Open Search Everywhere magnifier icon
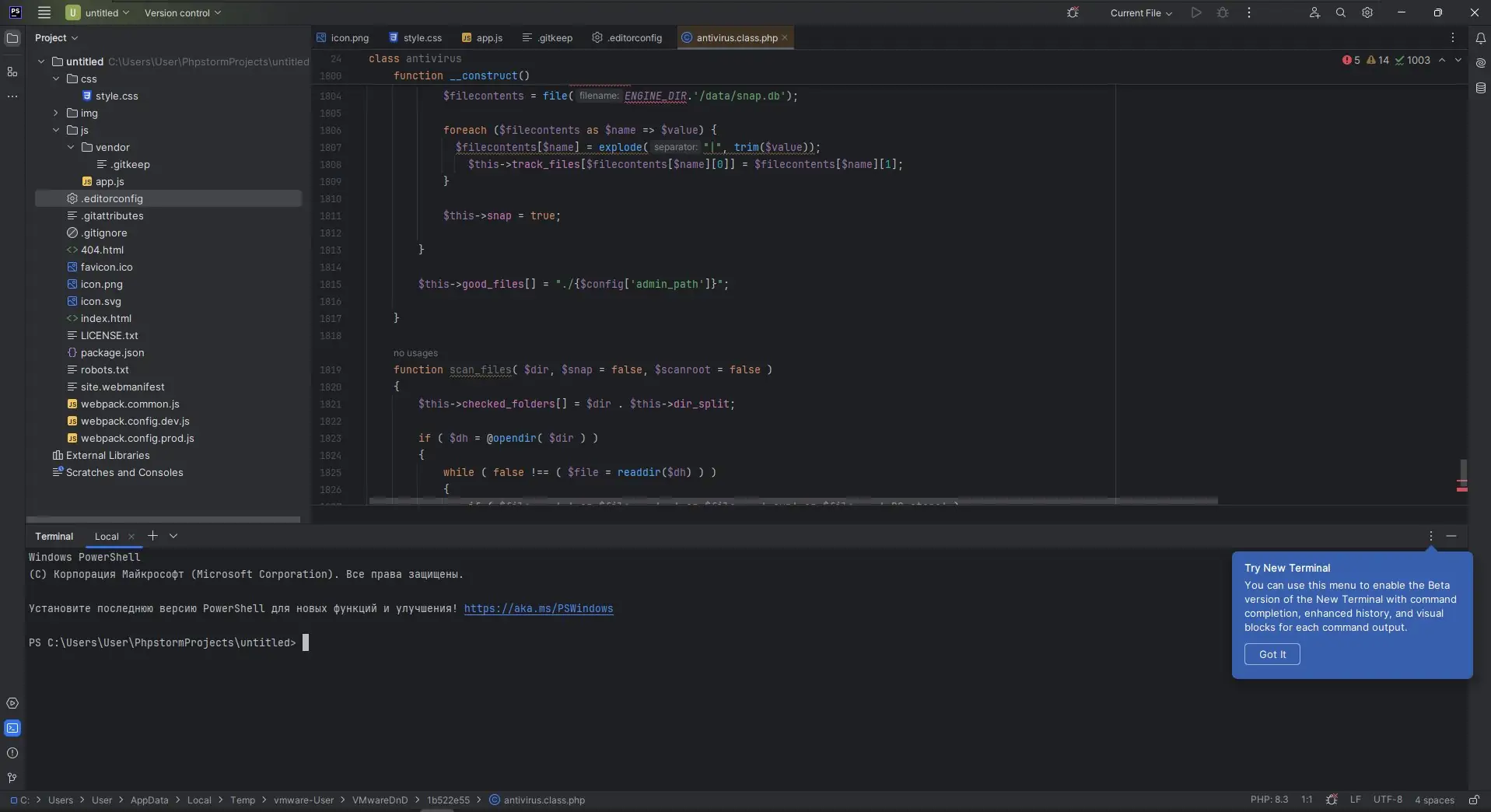Screen dimensions: 1491x812 coord(1341,12)
